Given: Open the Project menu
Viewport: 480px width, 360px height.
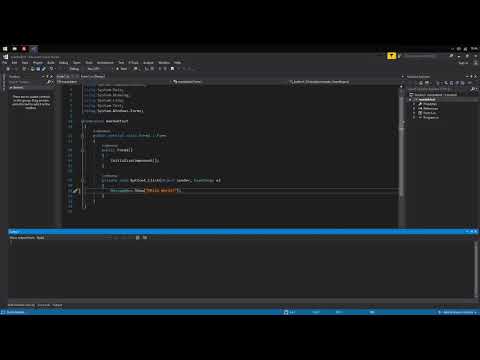Looking at the screenshot, I should [x=38, y=63].
